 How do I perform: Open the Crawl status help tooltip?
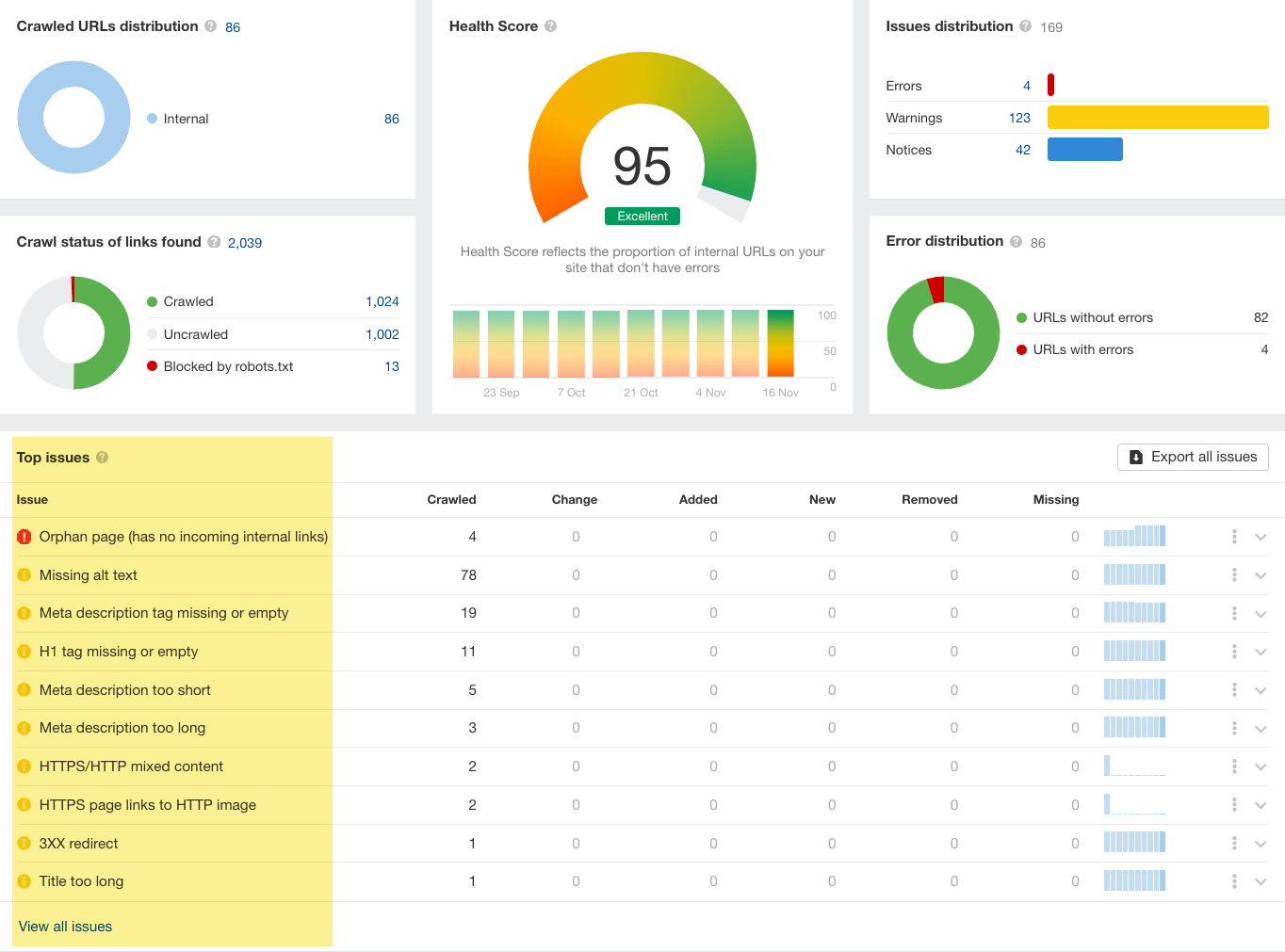tap(212, 242)
